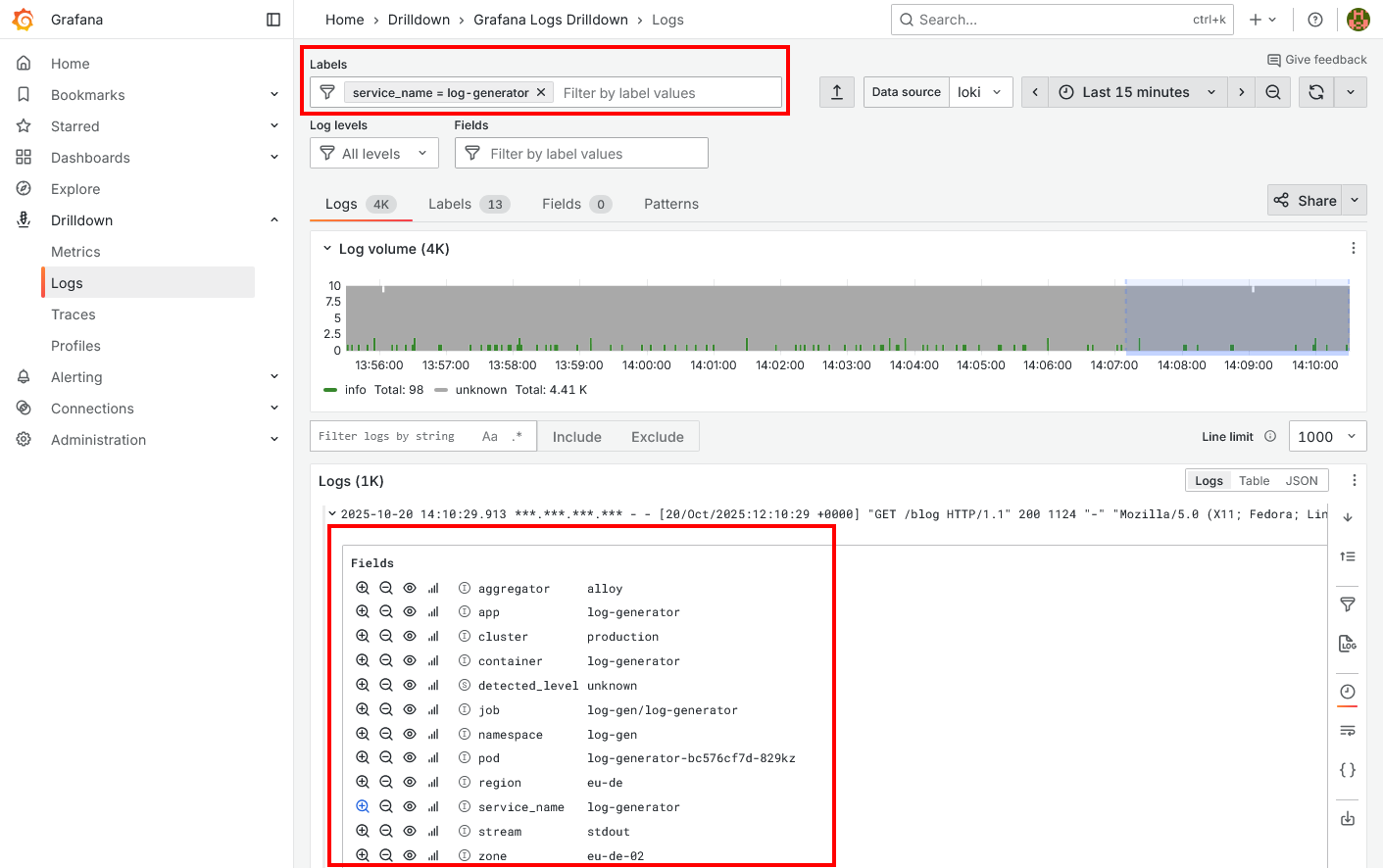1383x868 pixels.
Task: Exclude the cluster field value from filter
Action: pyautogui.click(x=386, y=637)
